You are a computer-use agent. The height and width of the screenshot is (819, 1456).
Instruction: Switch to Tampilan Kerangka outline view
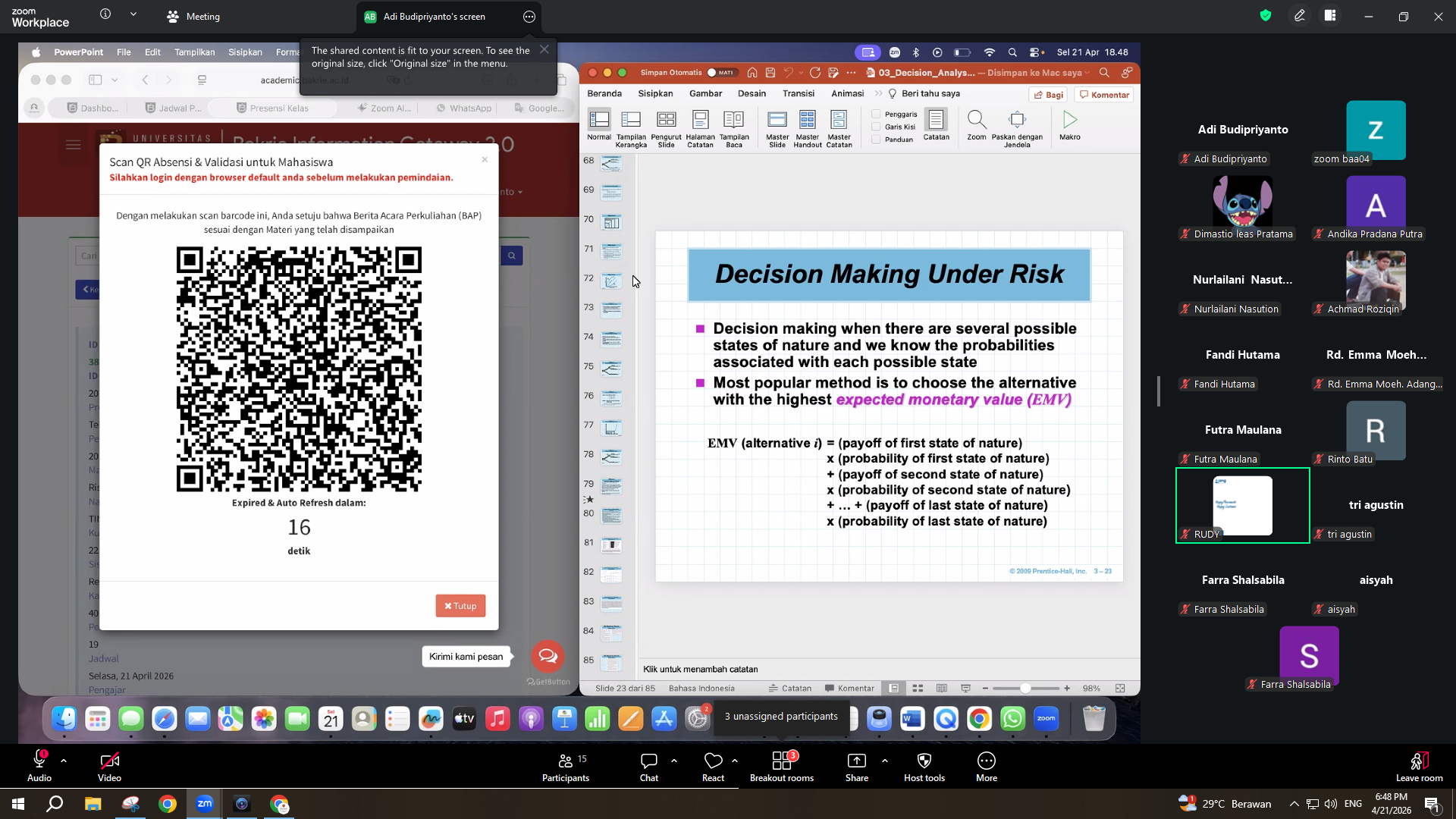tap(631, 129)
